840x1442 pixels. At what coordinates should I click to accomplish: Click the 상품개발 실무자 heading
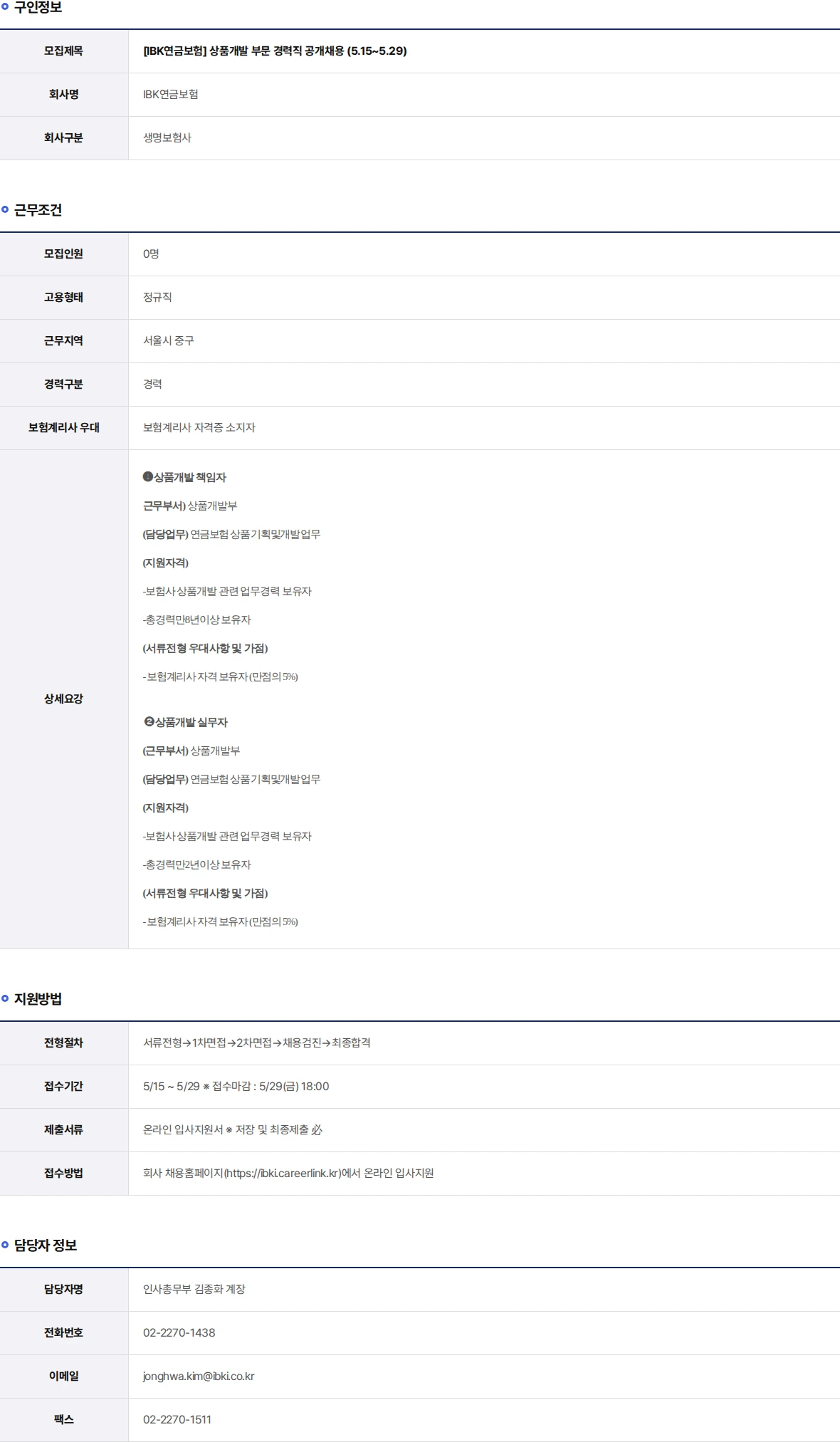tap(185, 723)
